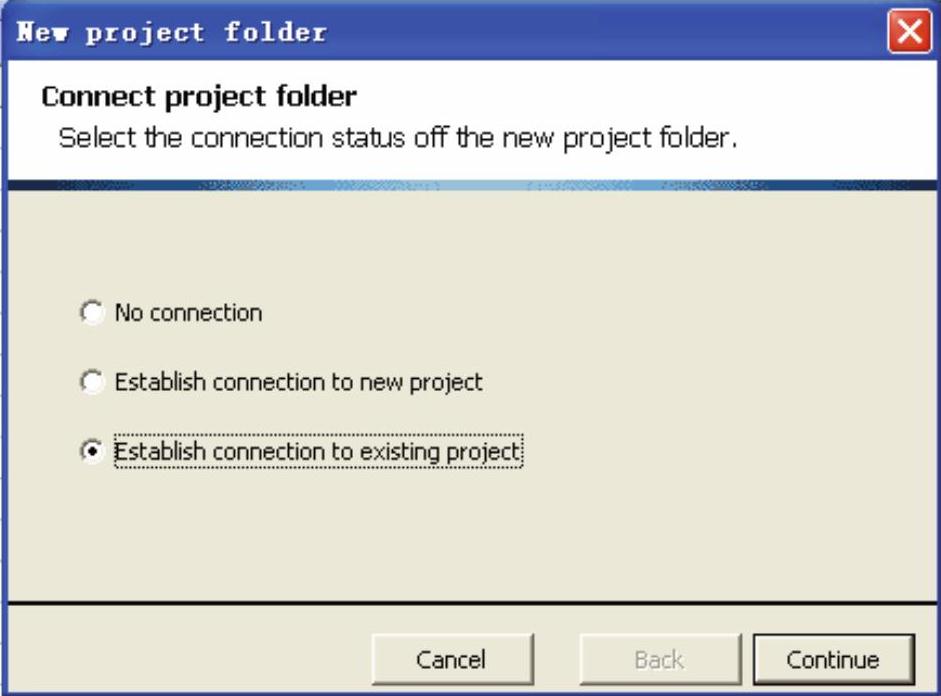The width and height of the screenshot is (941, 696).
Task: Click the "New project folder" title bar text
Action: click(x=170, y=32)
